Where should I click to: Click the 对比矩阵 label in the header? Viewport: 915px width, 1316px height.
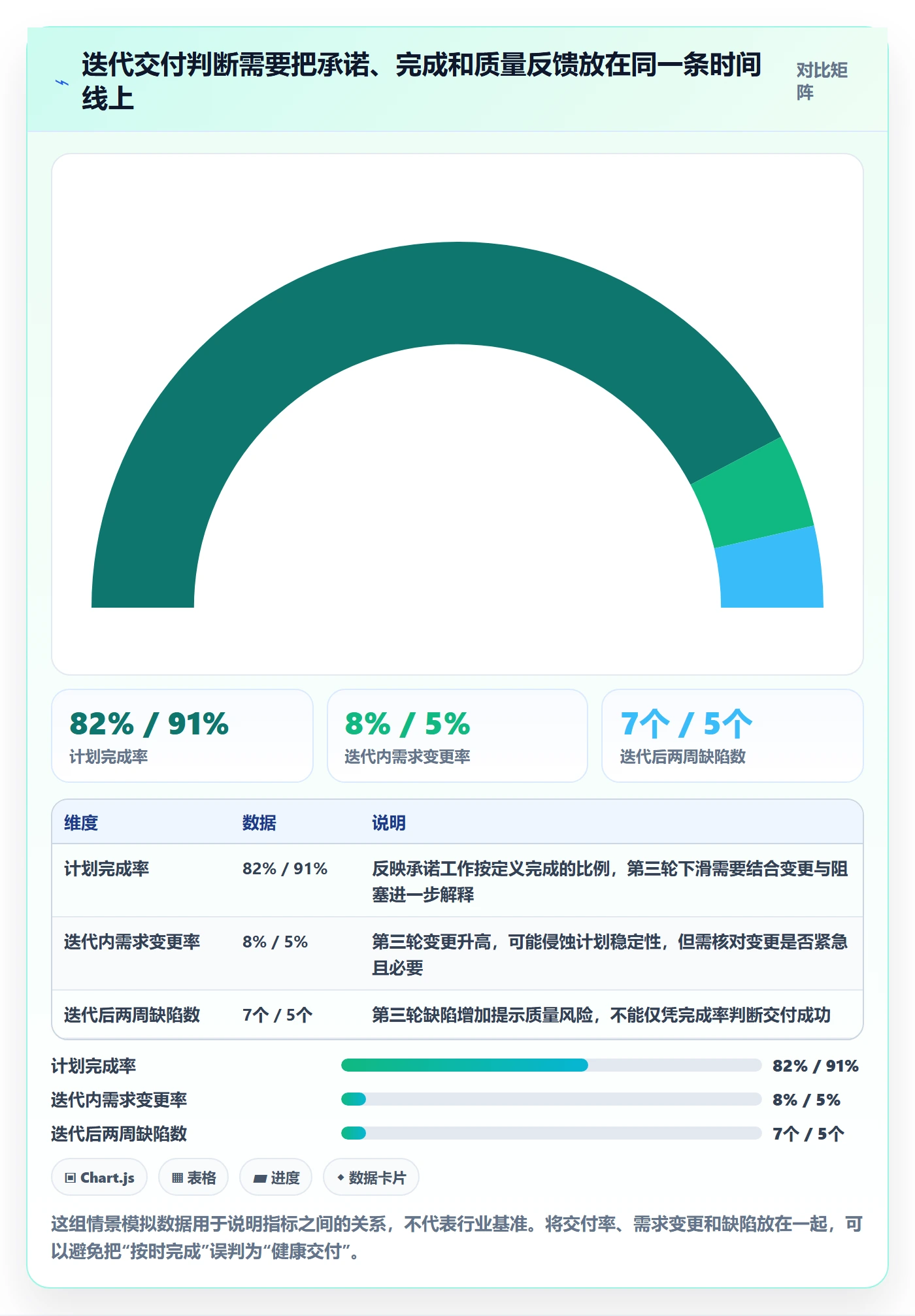pos(822,81)
